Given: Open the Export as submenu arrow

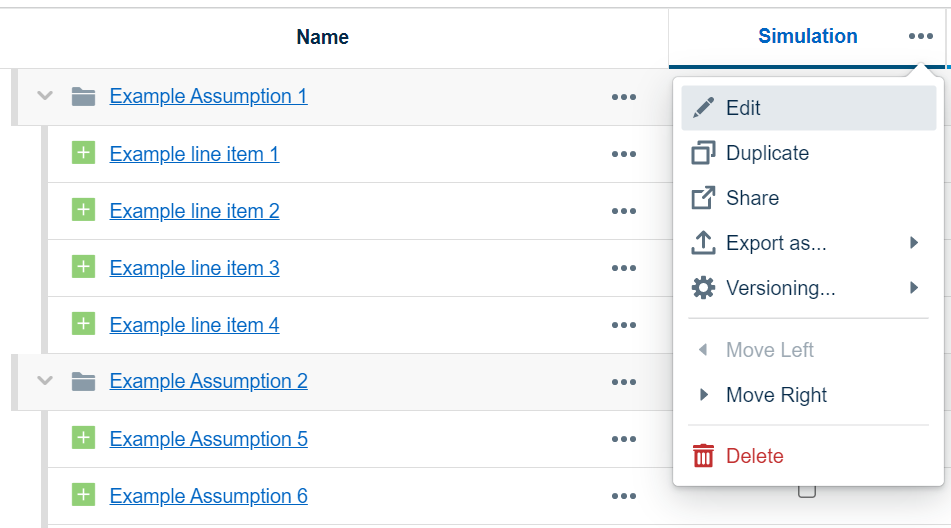Looking at the screenshot, I should click(x=914, y=243).
